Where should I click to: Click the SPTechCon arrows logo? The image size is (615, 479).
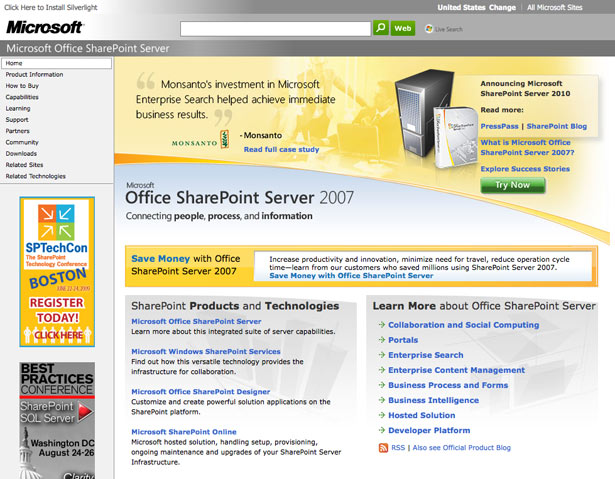56,222
